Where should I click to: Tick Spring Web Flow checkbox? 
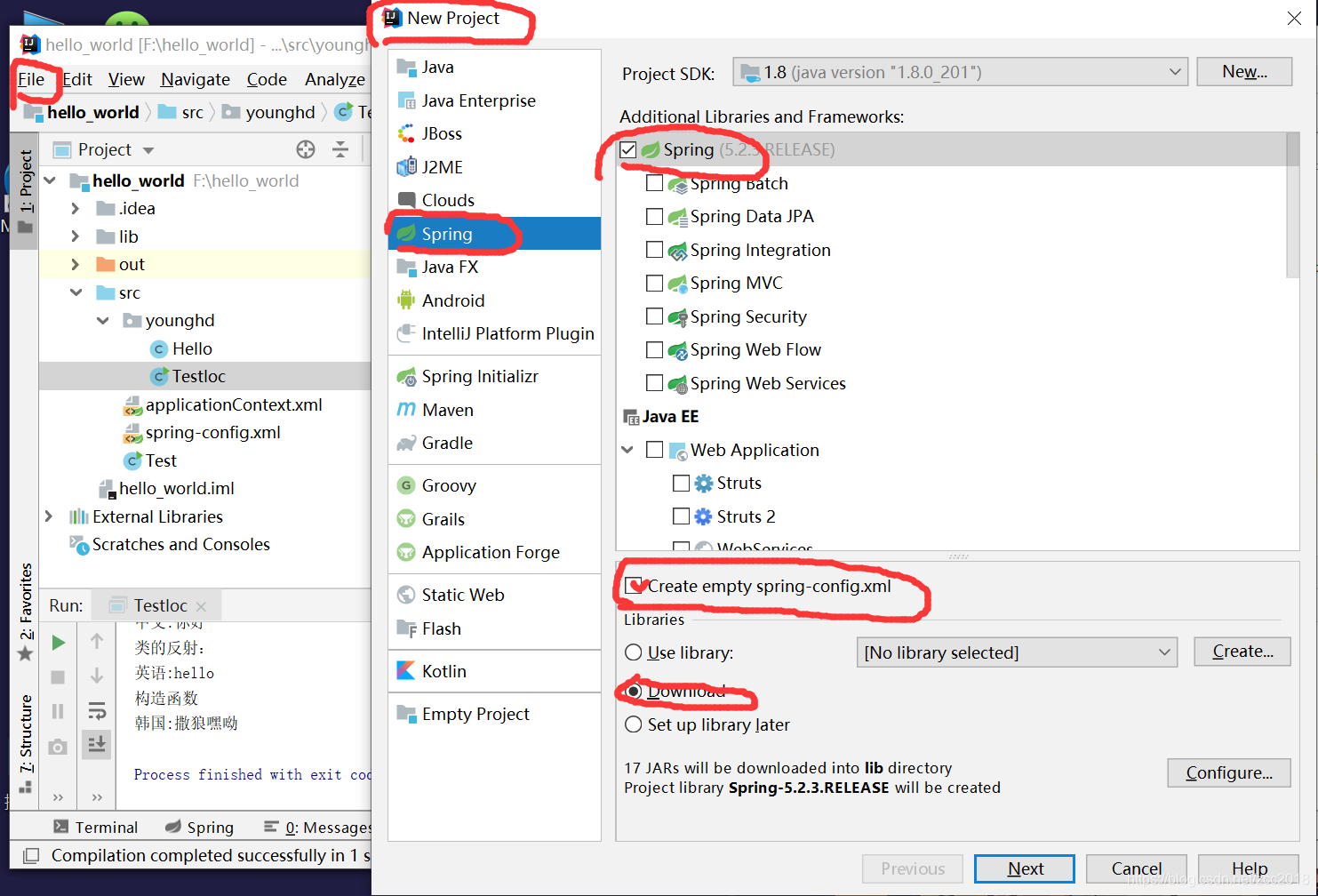(x=655, y=349)
